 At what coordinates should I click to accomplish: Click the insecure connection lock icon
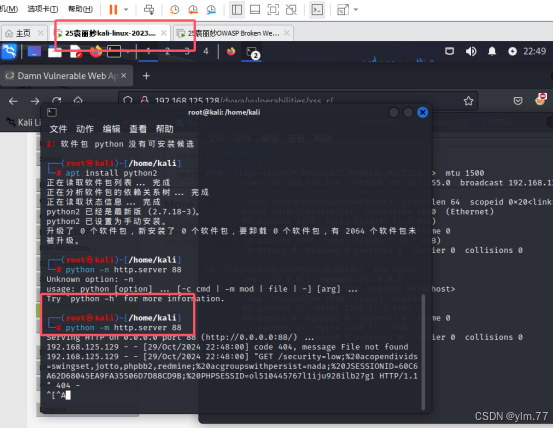coord(144,100)
